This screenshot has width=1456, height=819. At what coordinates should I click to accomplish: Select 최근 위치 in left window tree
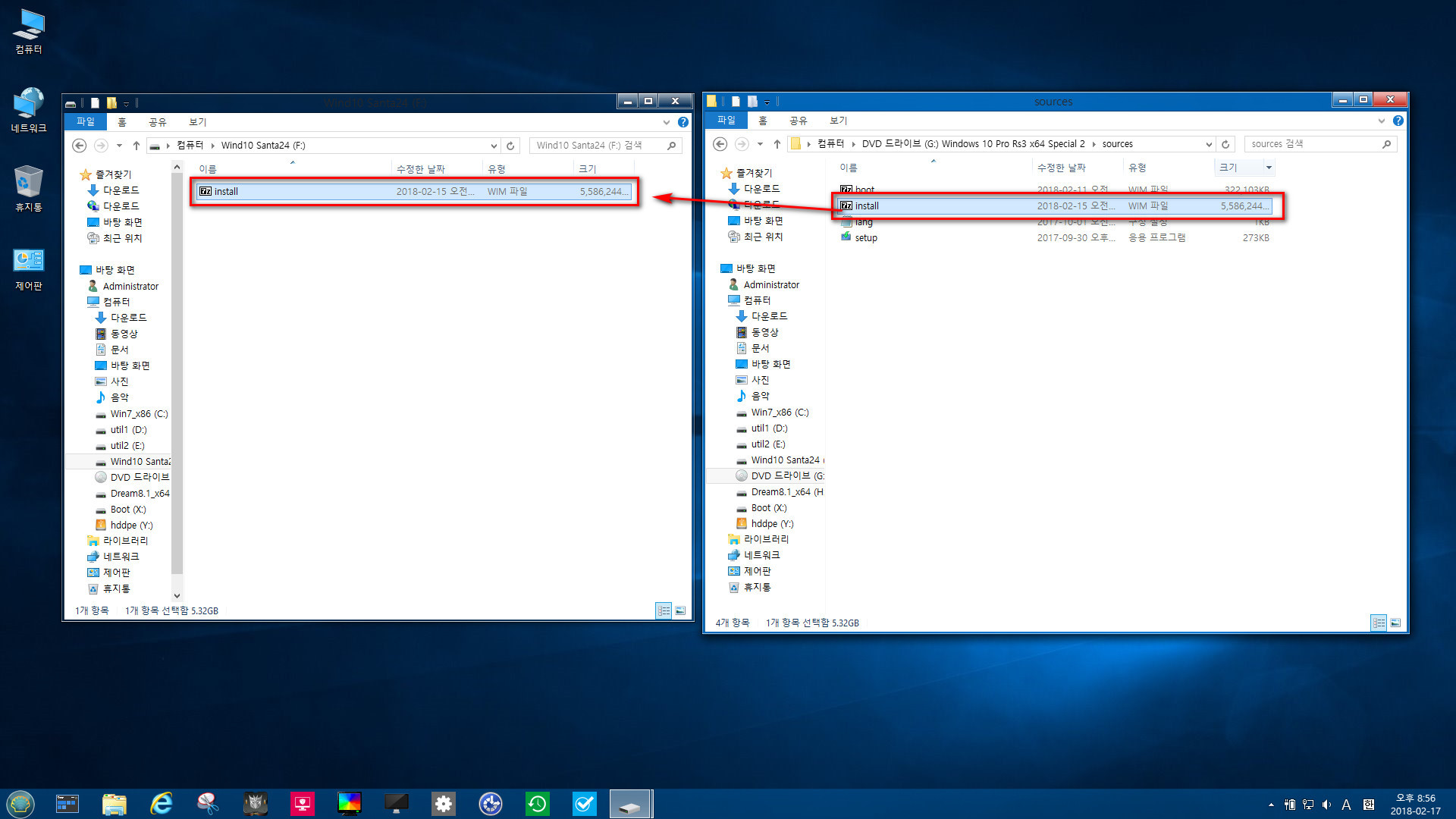(x=123, y=239)
